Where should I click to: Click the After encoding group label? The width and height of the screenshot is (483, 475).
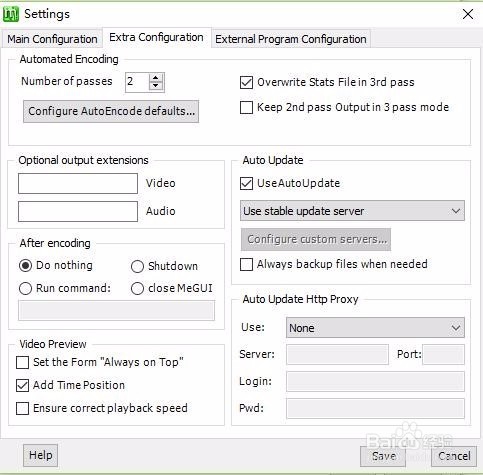point(55,243)
